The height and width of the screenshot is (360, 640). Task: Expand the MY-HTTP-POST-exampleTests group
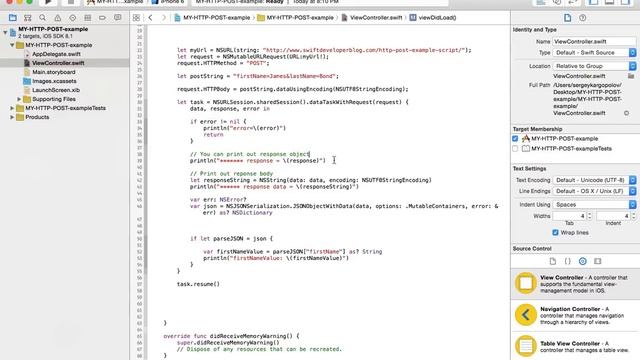(12, 108)
